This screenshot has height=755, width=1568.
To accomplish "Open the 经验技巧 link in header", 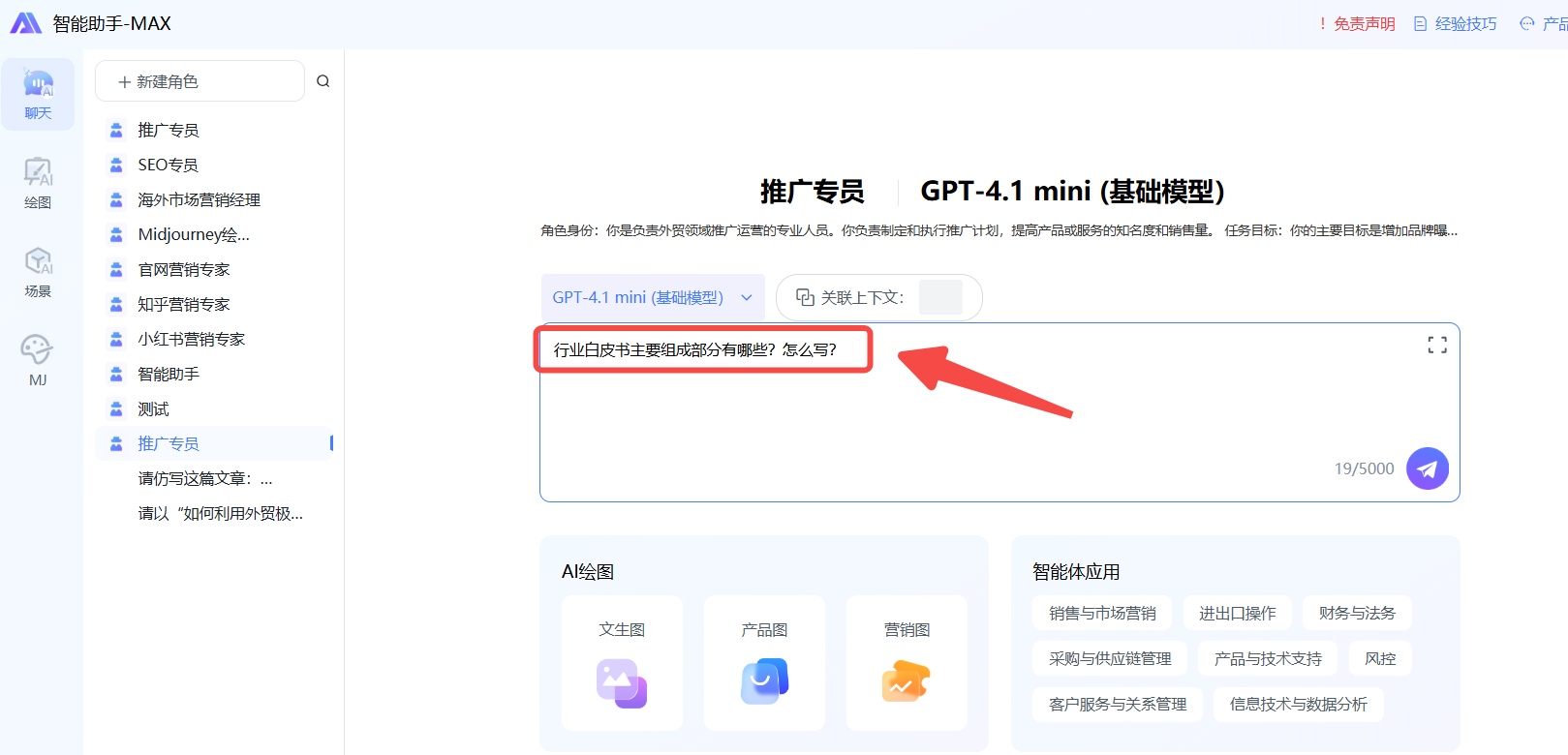I will coord(1456,24).
